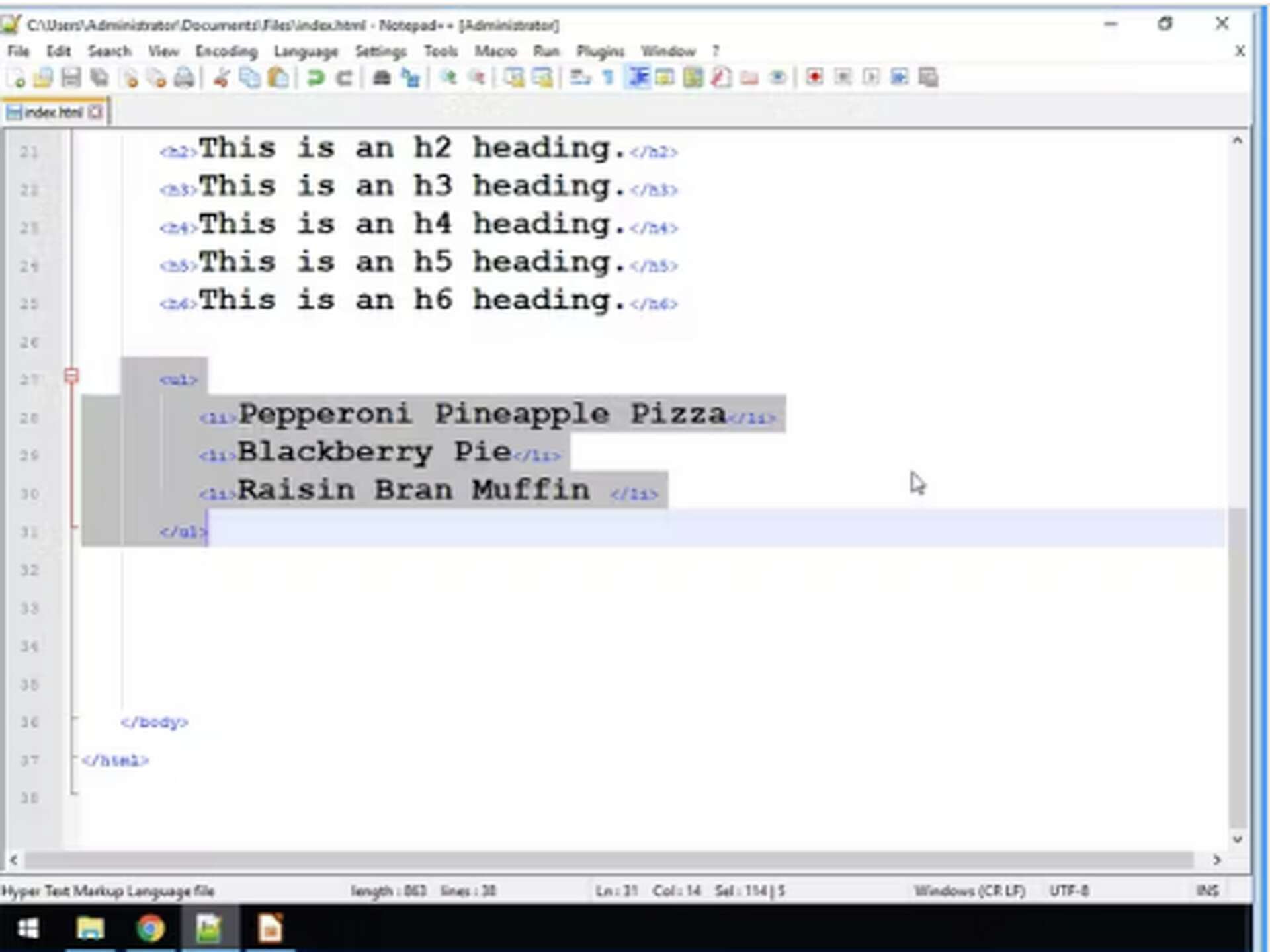Click the horizontal scrollbar's right arrow

click(x=1216, y=861)
